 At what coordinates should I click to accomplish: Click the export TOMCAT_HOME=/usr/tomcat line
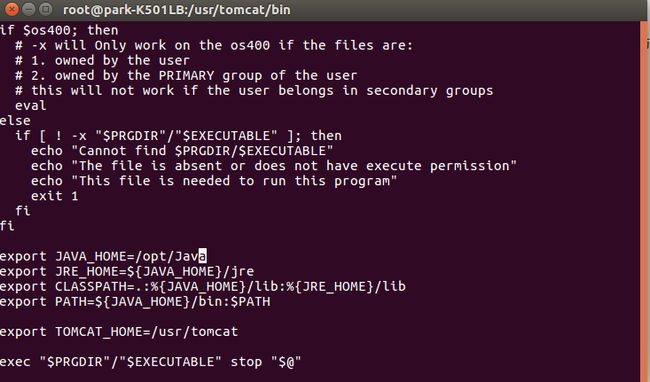coord(119,331)
